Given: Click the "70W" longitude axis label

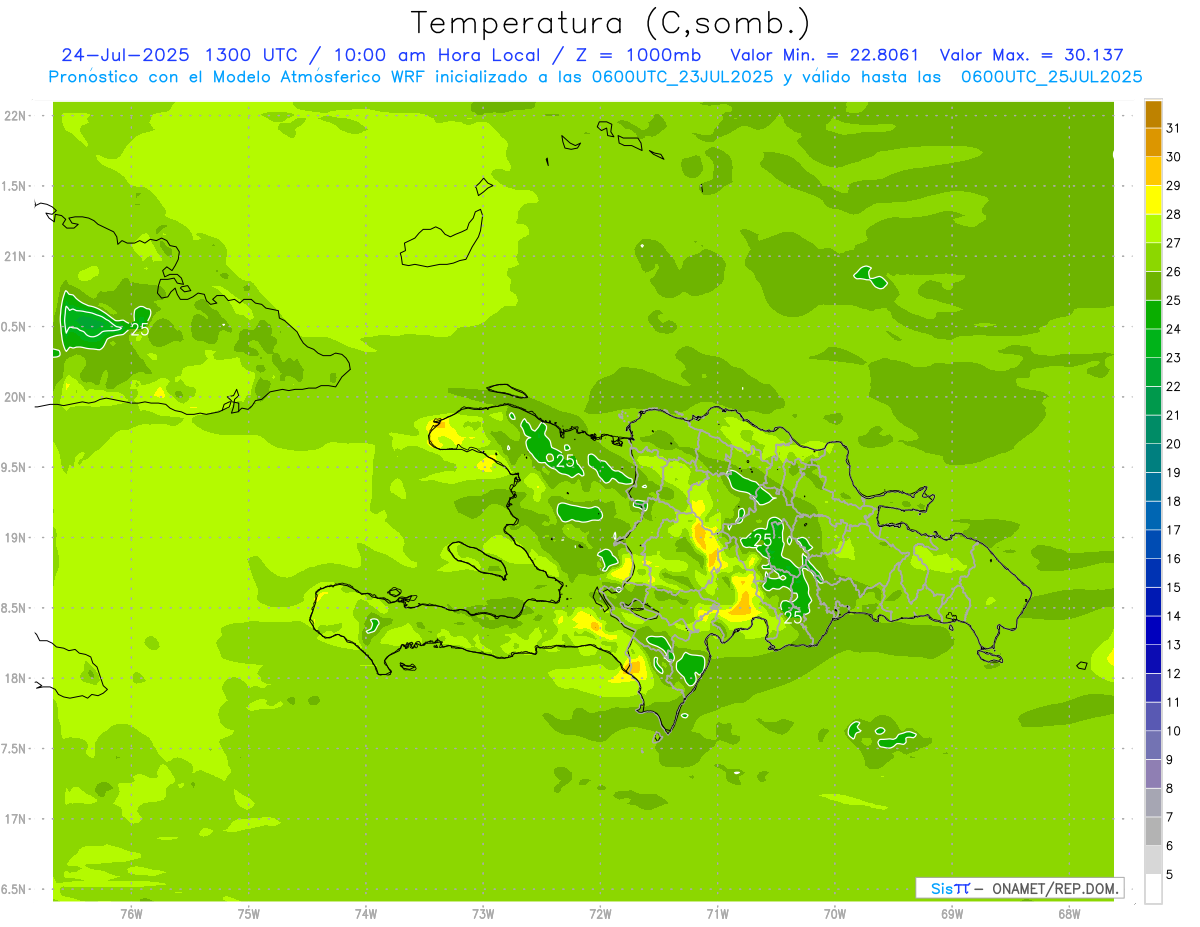Looking at the screenshot, I should pyautogui.click(x=835, y=914).
